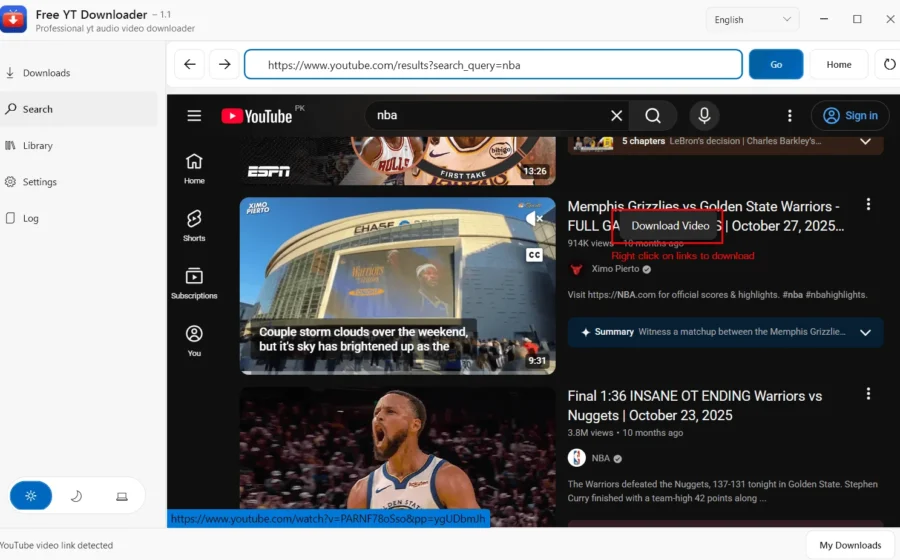Start voice search with microphone icon
Image resolution: width=900 pixels, height=560 pixels.
click(x=704, y=116)
